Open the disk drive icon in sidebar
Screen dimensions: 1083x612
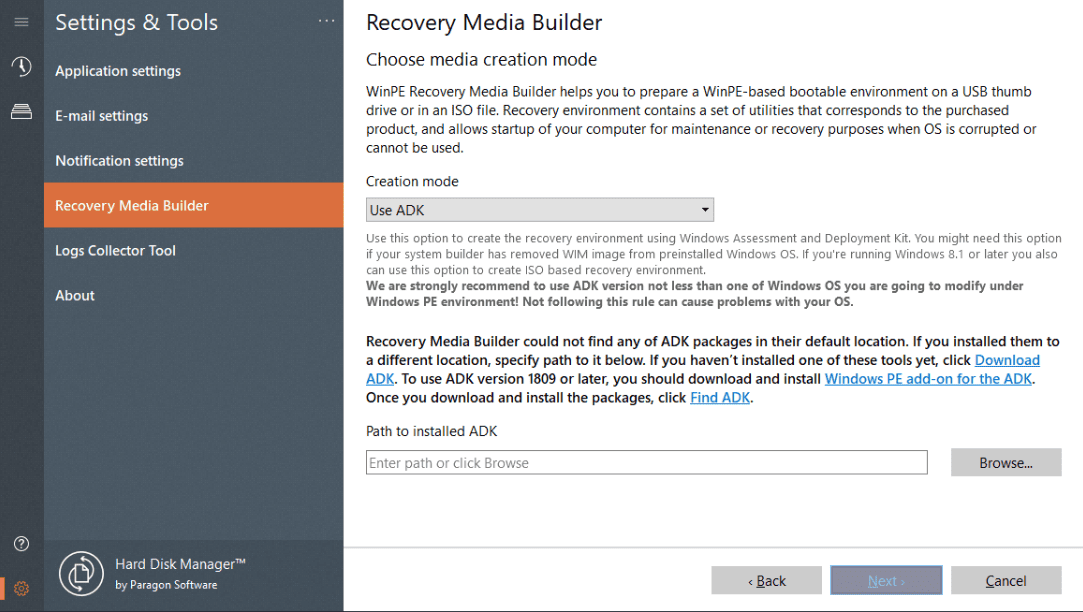(x=21, y=111)
